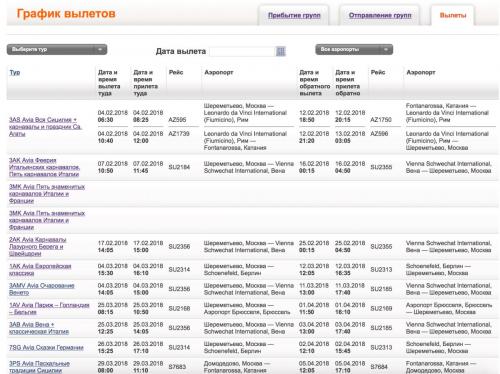Click return flight 'SU2169' cell
Viewport: 500px width, 374px height.
pos(381,308)
